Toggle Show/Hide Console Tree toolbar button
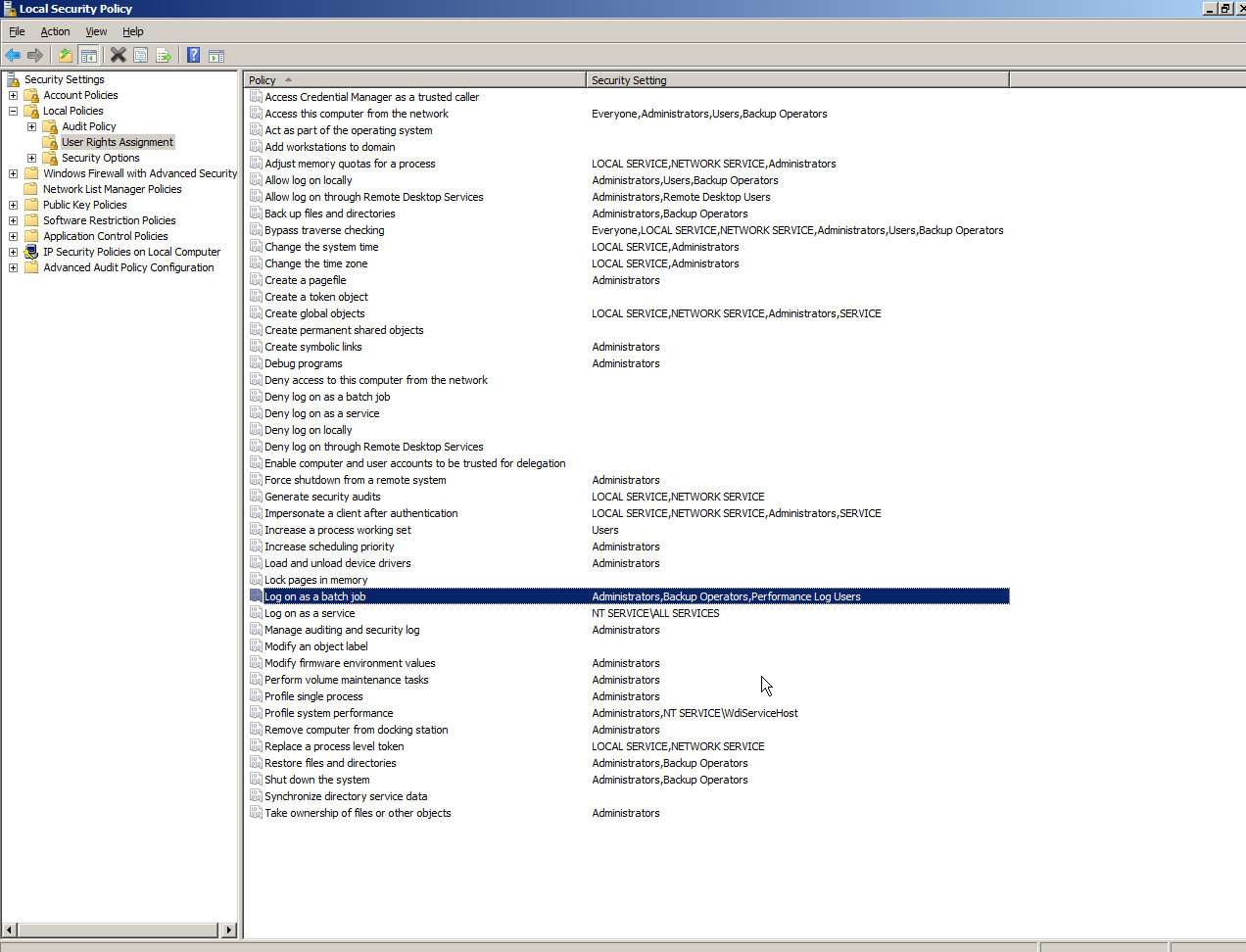 (x=88, y=55)
